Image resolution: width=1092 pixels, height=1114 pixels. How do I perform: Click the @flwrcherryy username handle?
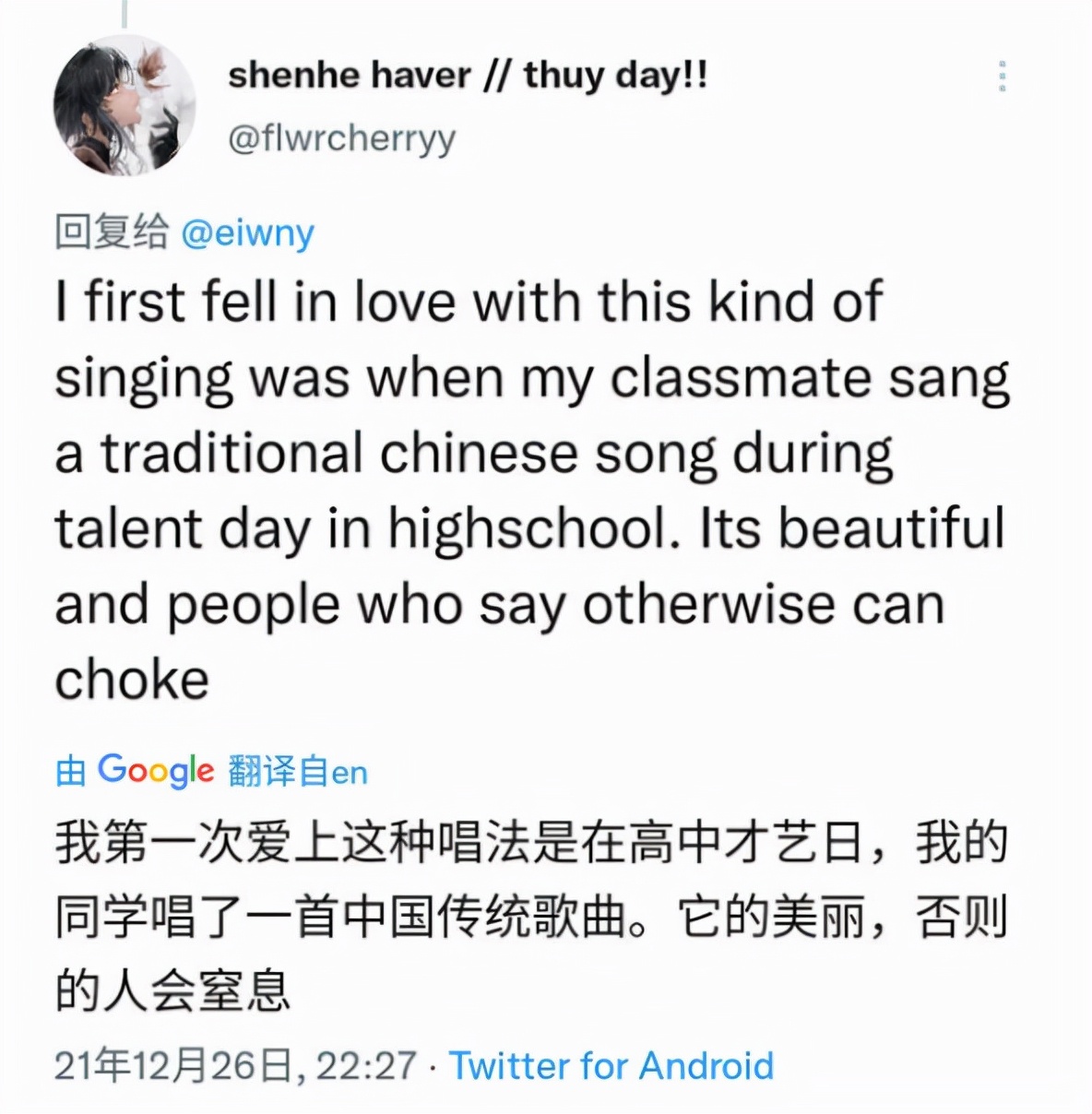pyautogui.click(x=341, y=138)
